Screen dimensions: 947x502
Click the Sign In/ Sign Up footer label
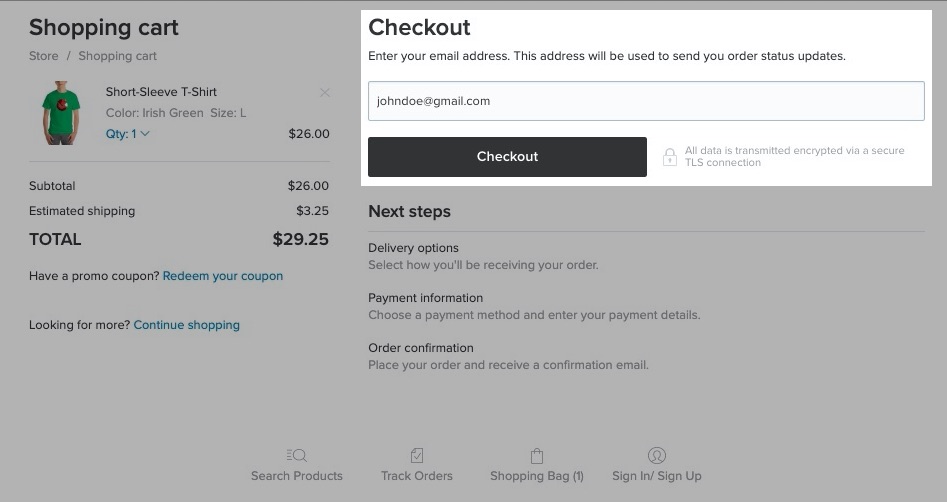656,476
